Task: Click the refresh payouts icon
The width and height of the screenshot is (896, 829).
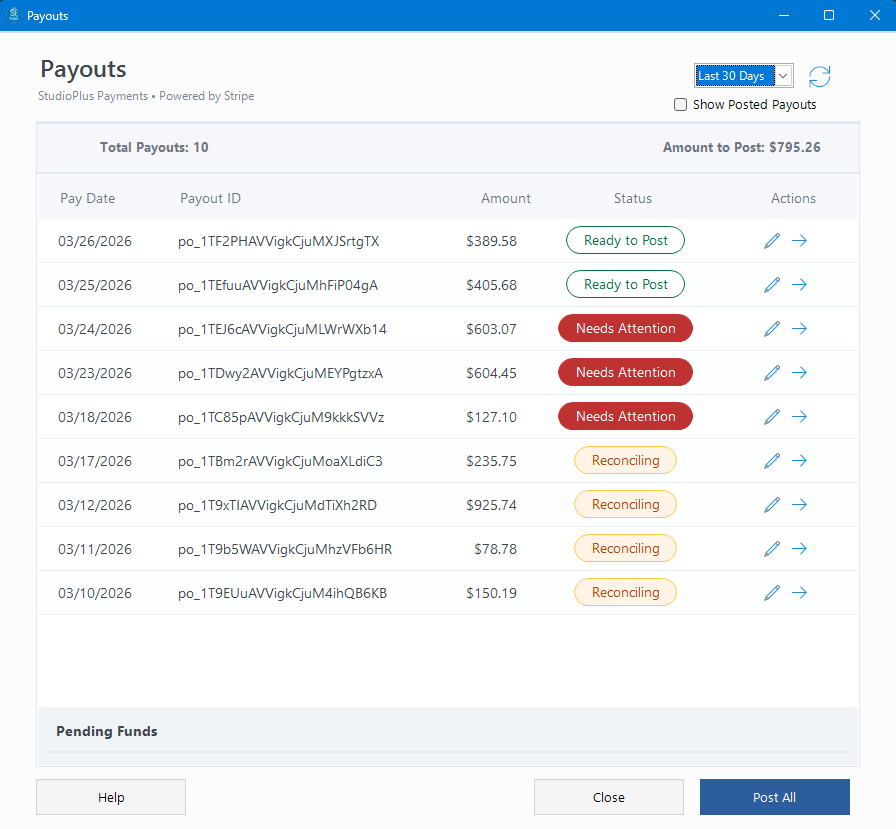Action: tap(820, 77)
